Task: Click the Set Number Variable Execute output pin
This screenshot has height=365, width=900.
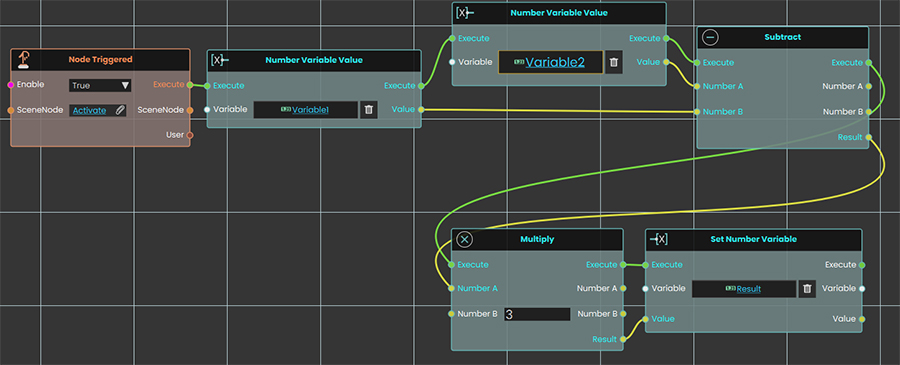Action: pos(862,265)
